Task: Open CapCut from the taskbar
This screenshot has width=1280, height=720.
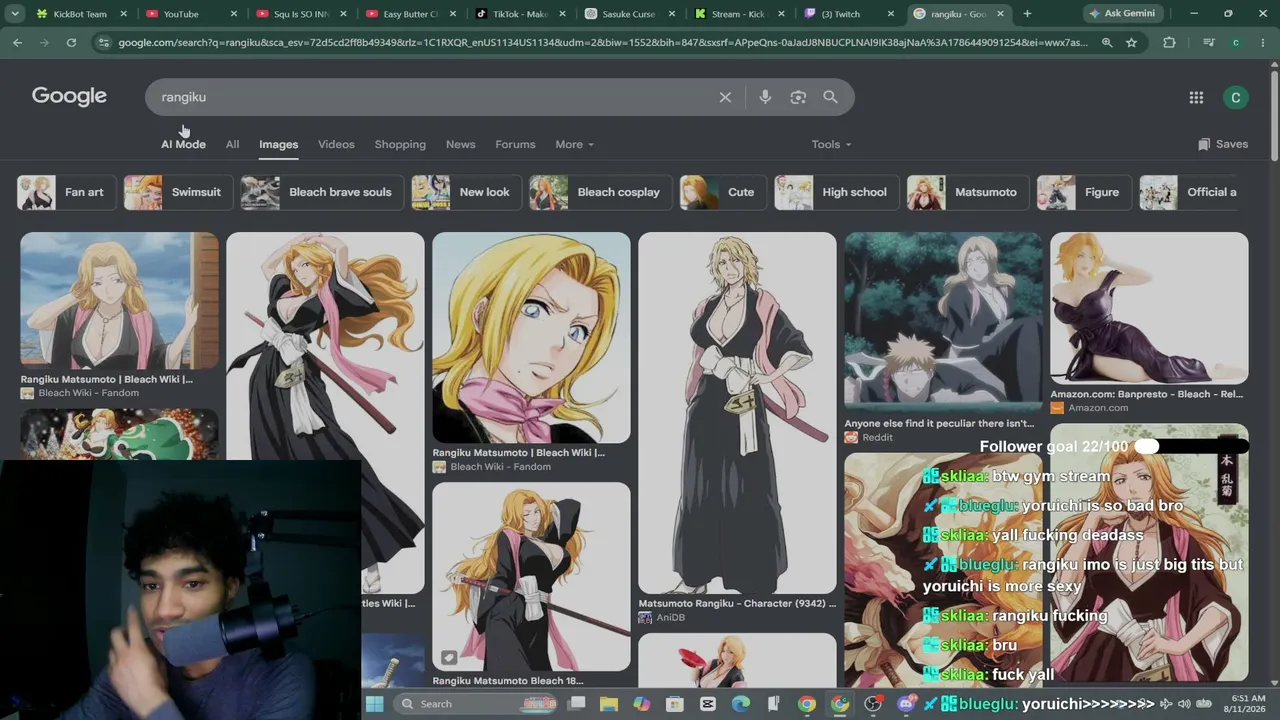Action: click(708, 704)
